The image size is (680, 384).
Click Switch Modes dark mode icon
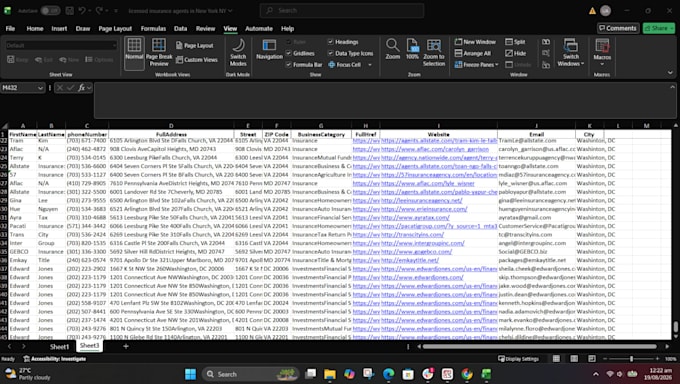238,46
